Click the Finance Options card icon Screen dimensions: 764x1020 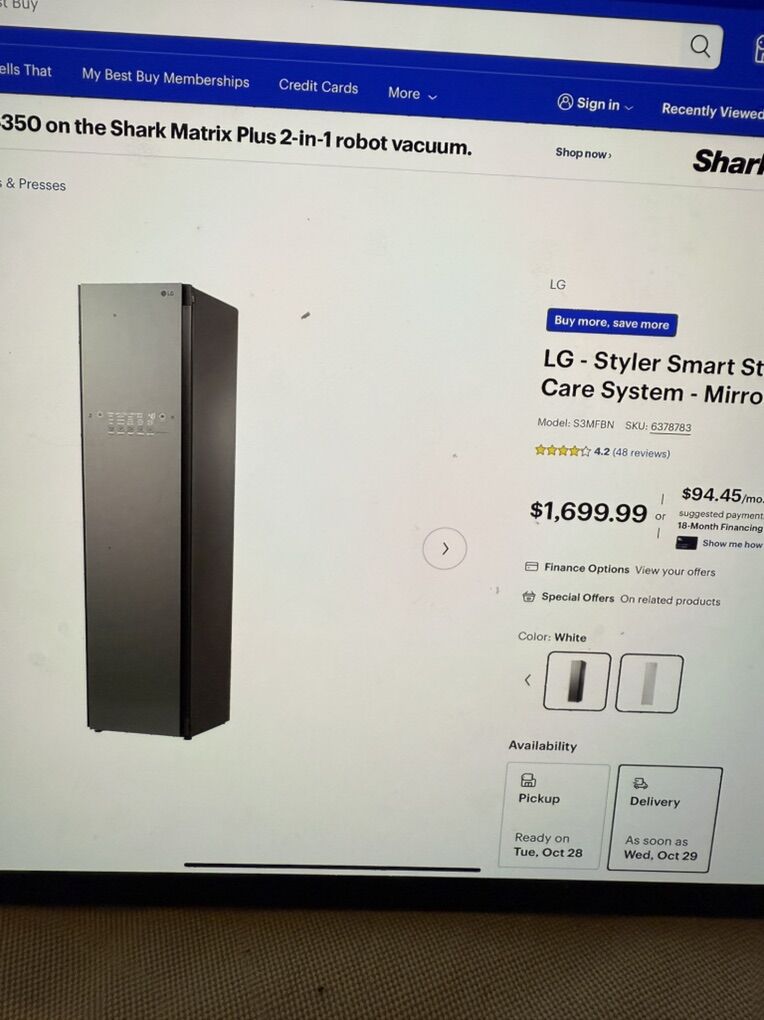coord(531,567)
